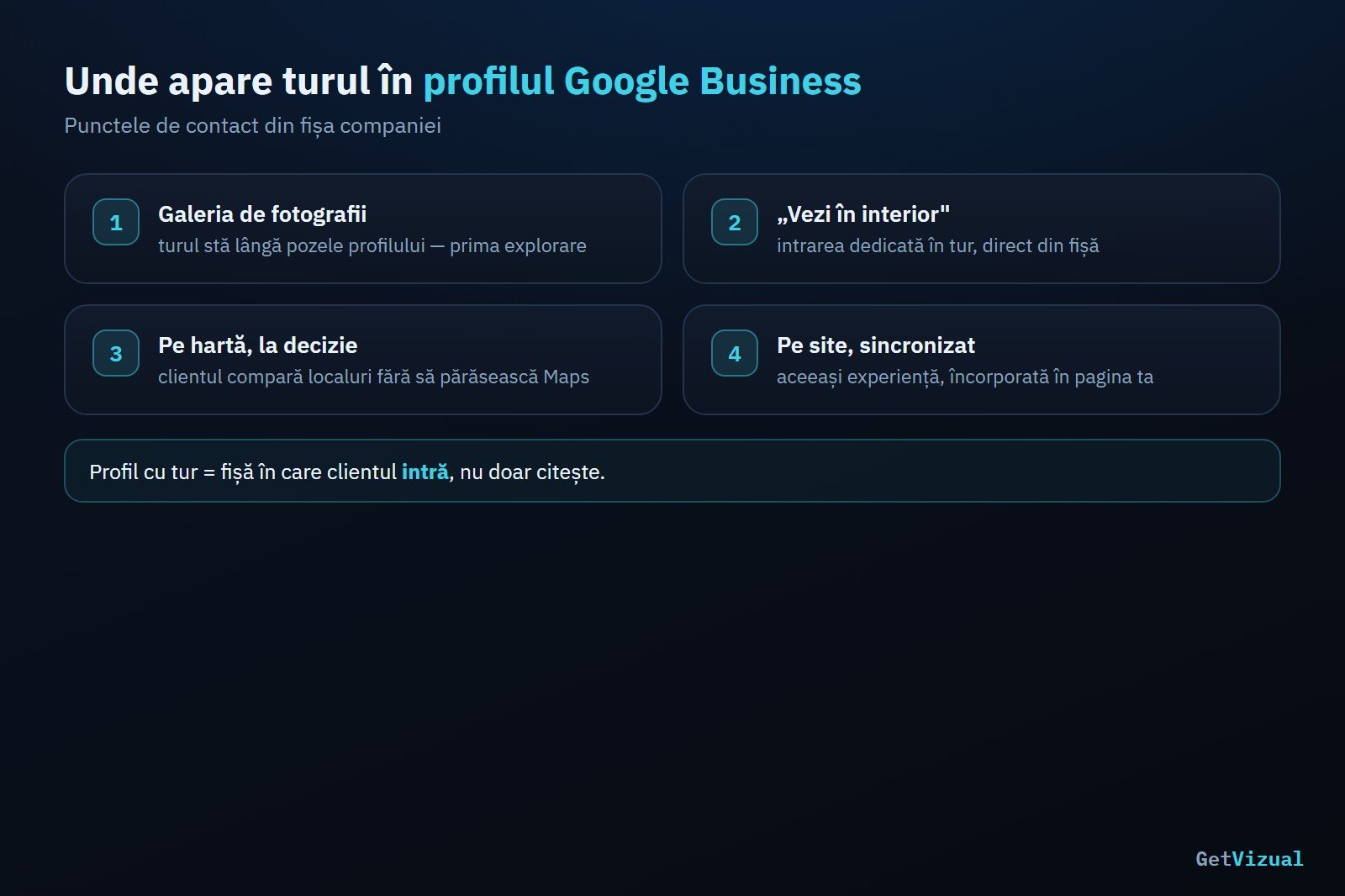Select the heading „Vezi în interior"

pyautogui.click(x=863, y=214)
